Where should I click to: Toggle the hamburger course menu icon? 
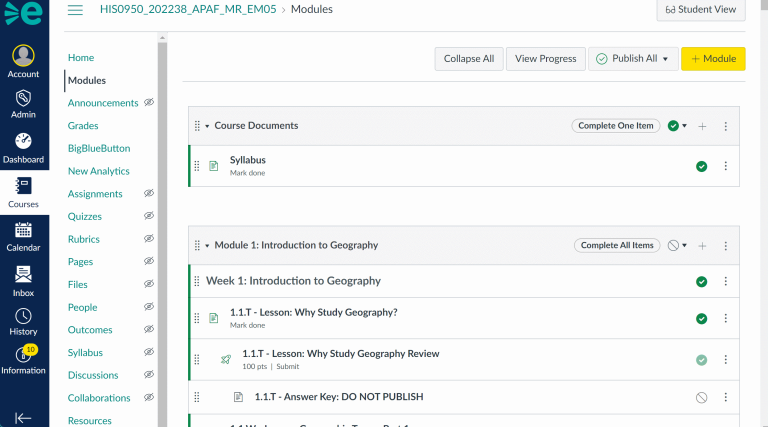75,10
